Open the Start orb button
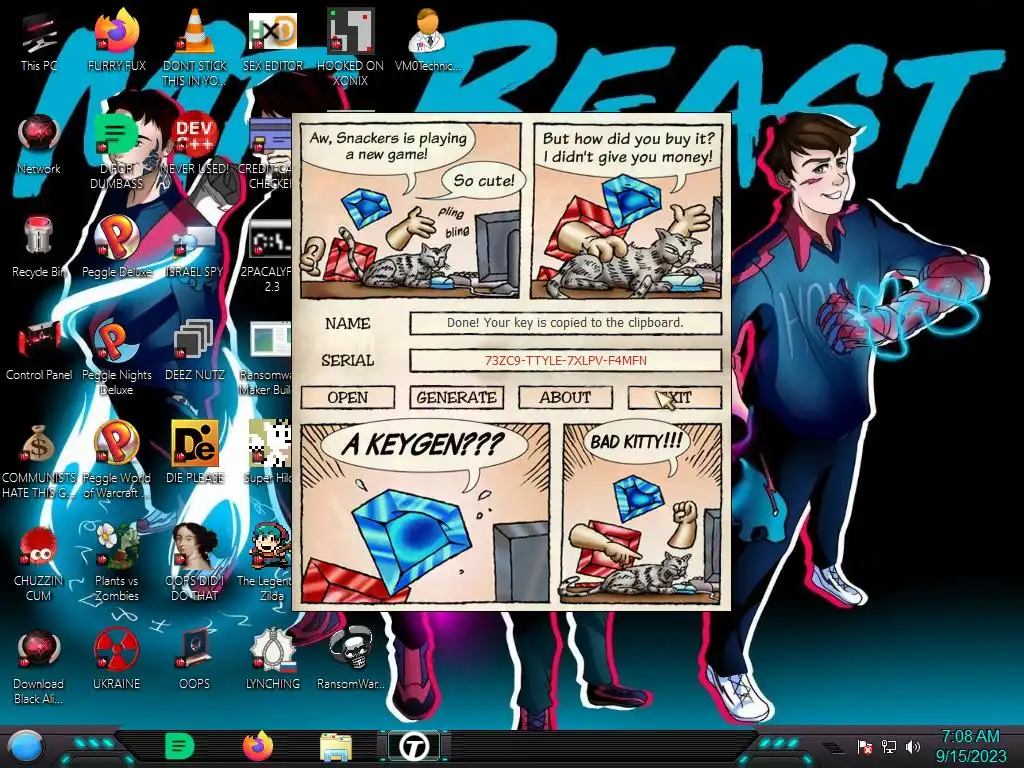The image size is (1024, 768). [26, 746]
